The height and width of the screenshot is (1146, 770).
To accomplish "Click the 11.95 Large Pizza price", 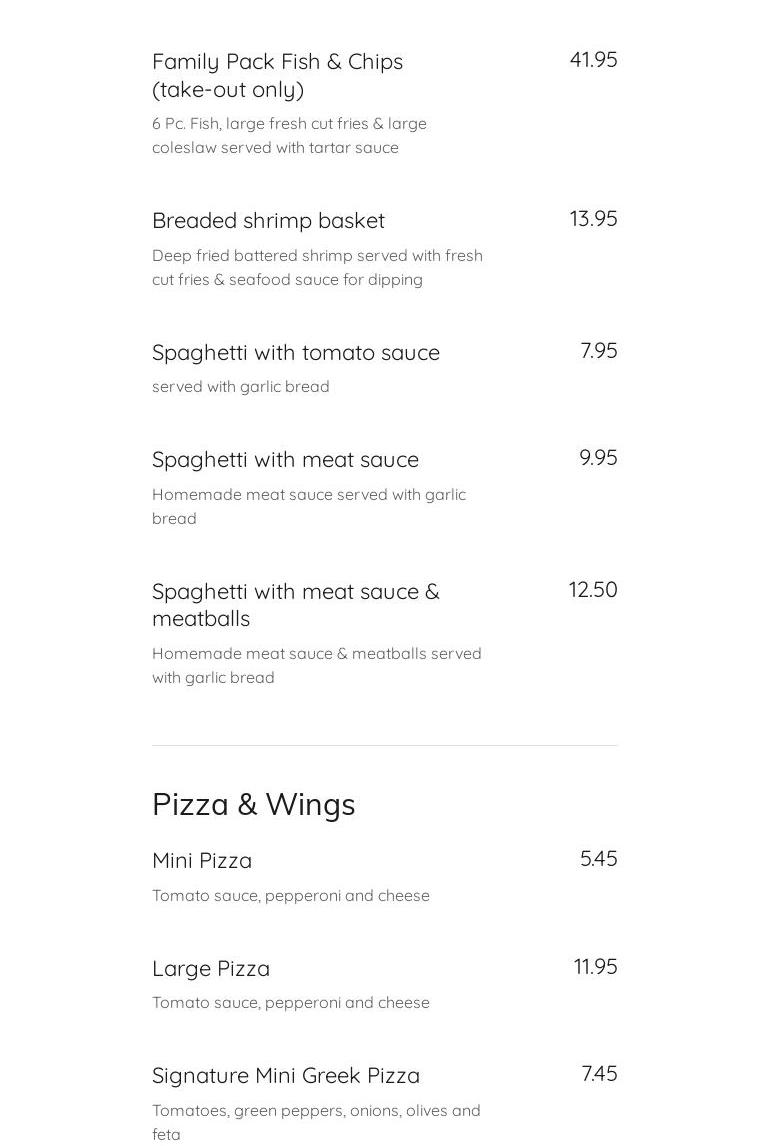I will click(x=595, y=967).
